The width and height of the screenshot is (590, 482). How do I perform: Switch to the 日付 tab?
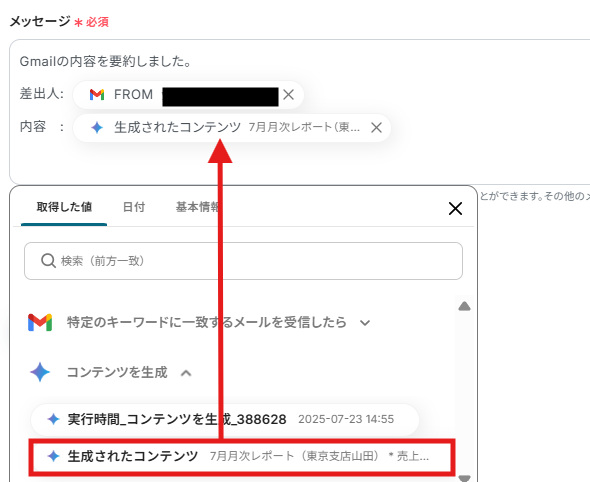[134, 207]
